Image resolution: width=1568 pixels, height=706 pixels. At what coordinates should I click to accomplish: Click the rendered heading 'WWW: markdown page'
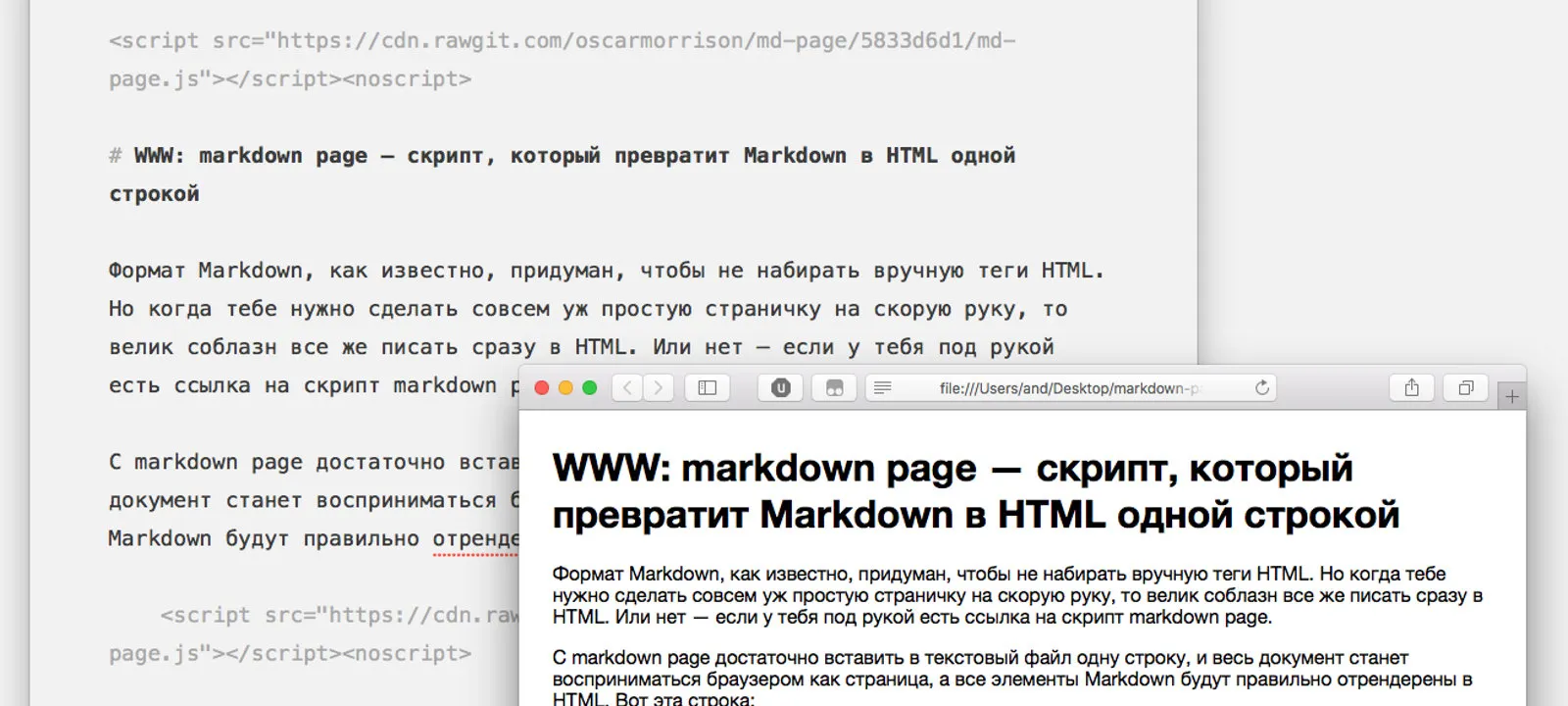(x=976, y=491)
